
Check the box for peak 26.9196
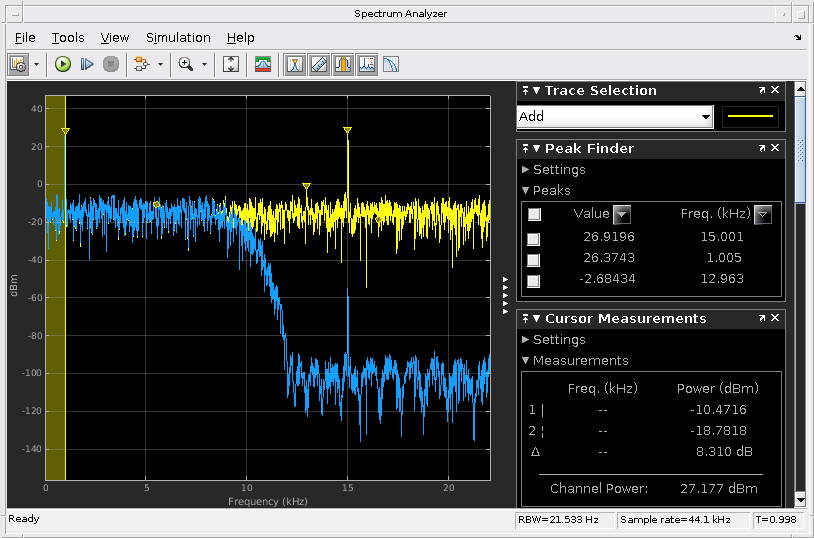pyautogui.click(x=534, y=239)
